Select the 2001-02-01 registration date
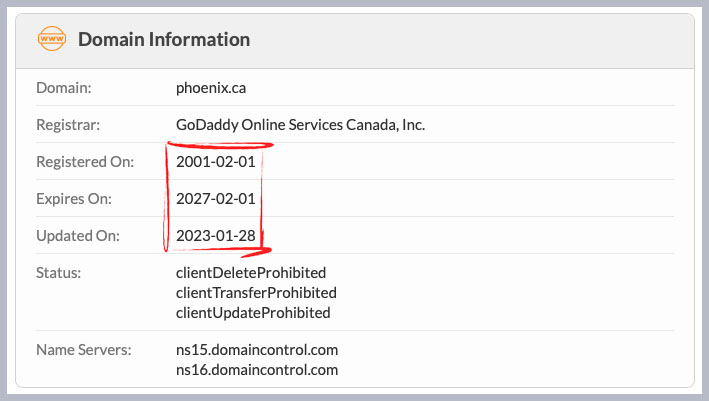Screen dimensions: 709x401 point(215,162)
